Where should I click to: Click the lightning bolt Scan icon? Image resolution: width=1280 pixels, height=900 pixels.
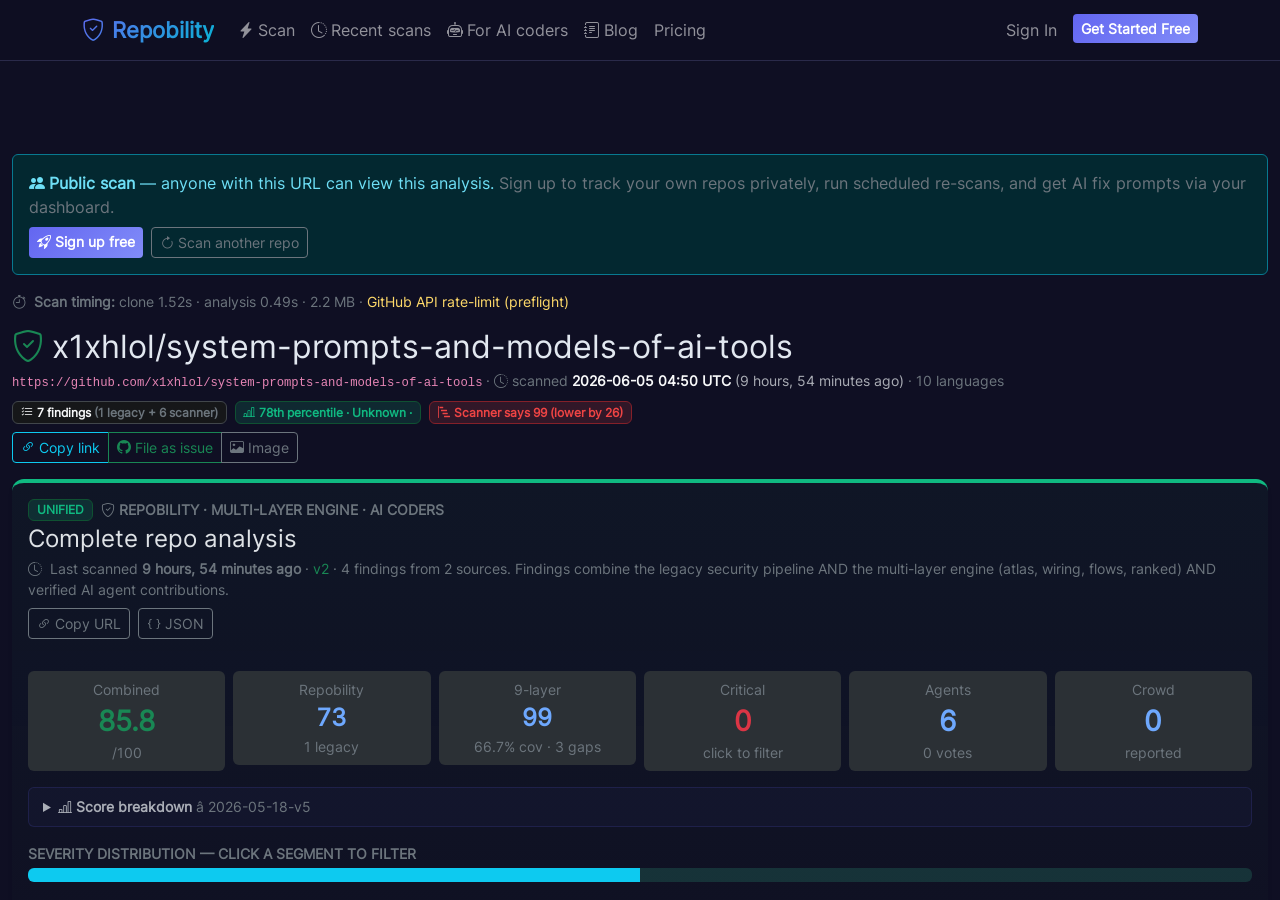(246, 30)
